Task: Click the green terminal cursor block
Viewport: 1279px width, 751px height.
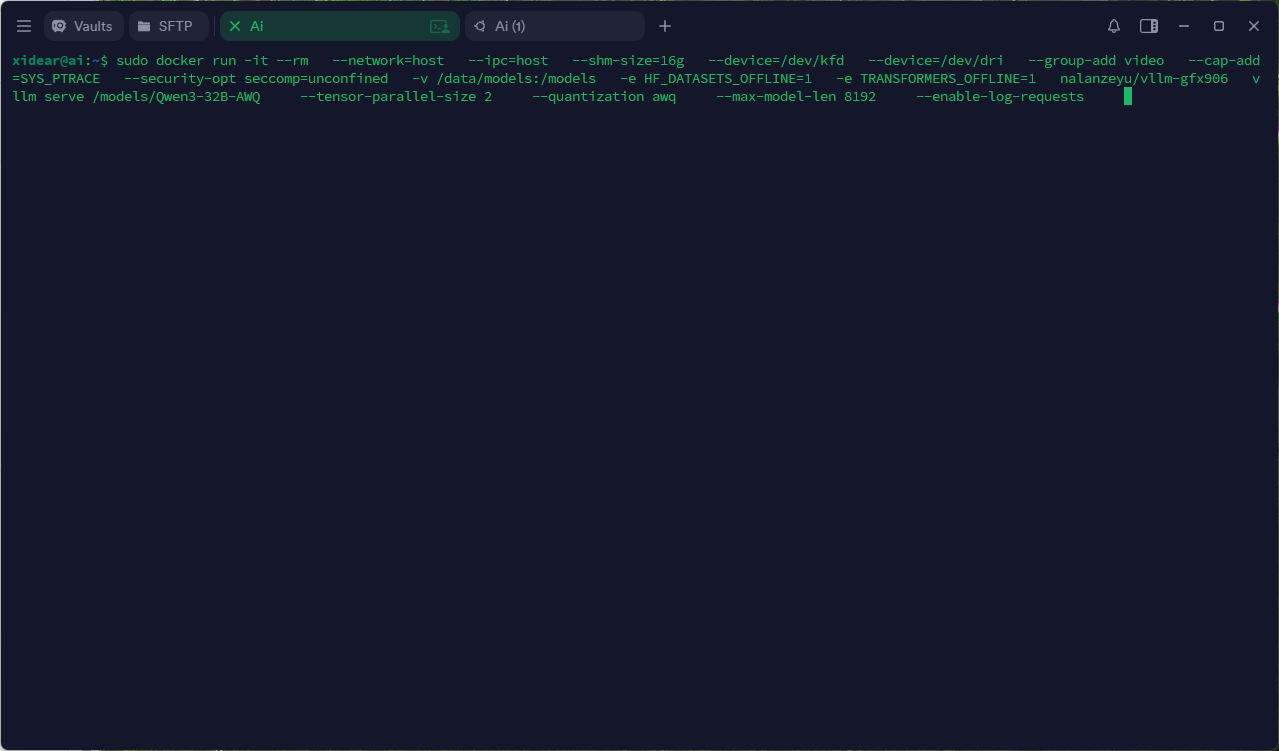Action: pyautogui.click(x=1127, y=96)
